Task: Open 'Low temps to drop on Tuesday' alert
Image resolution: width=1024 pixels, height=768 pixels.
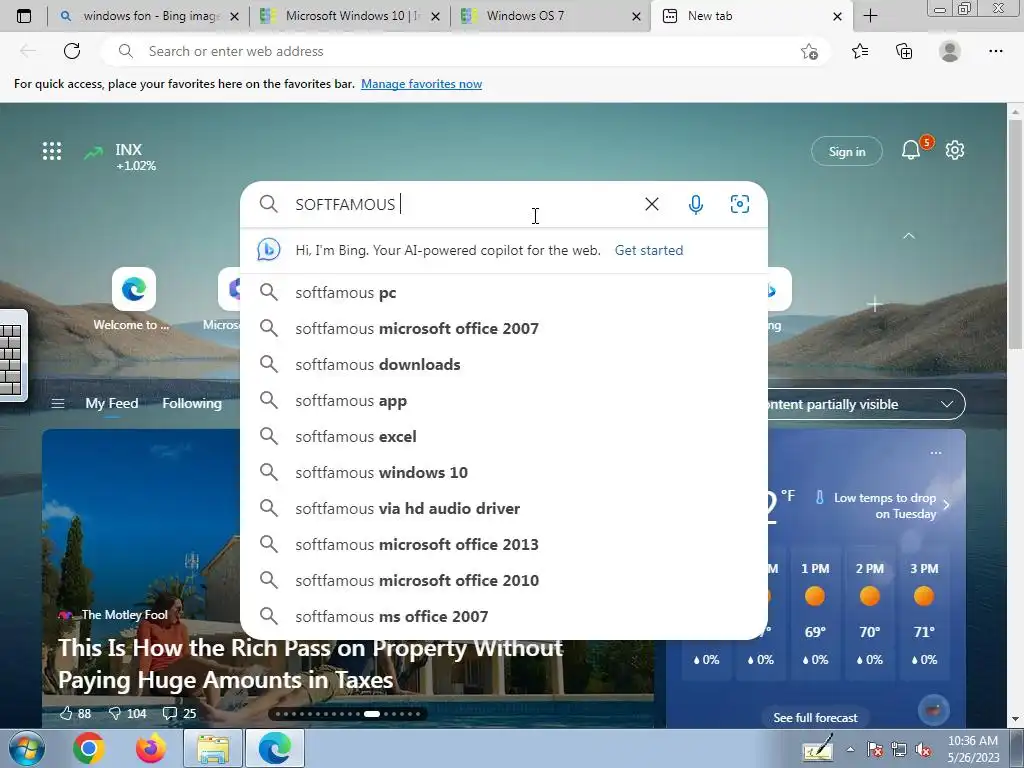Action: 882,505
